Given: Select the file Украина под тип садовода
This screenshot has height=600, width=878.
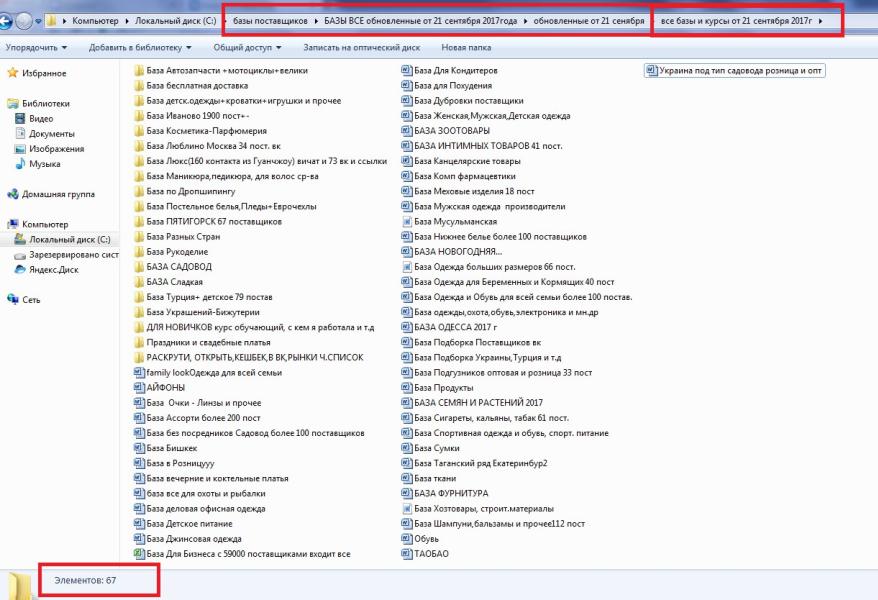Looking at the screenshot, I should (x=740, y=71).
